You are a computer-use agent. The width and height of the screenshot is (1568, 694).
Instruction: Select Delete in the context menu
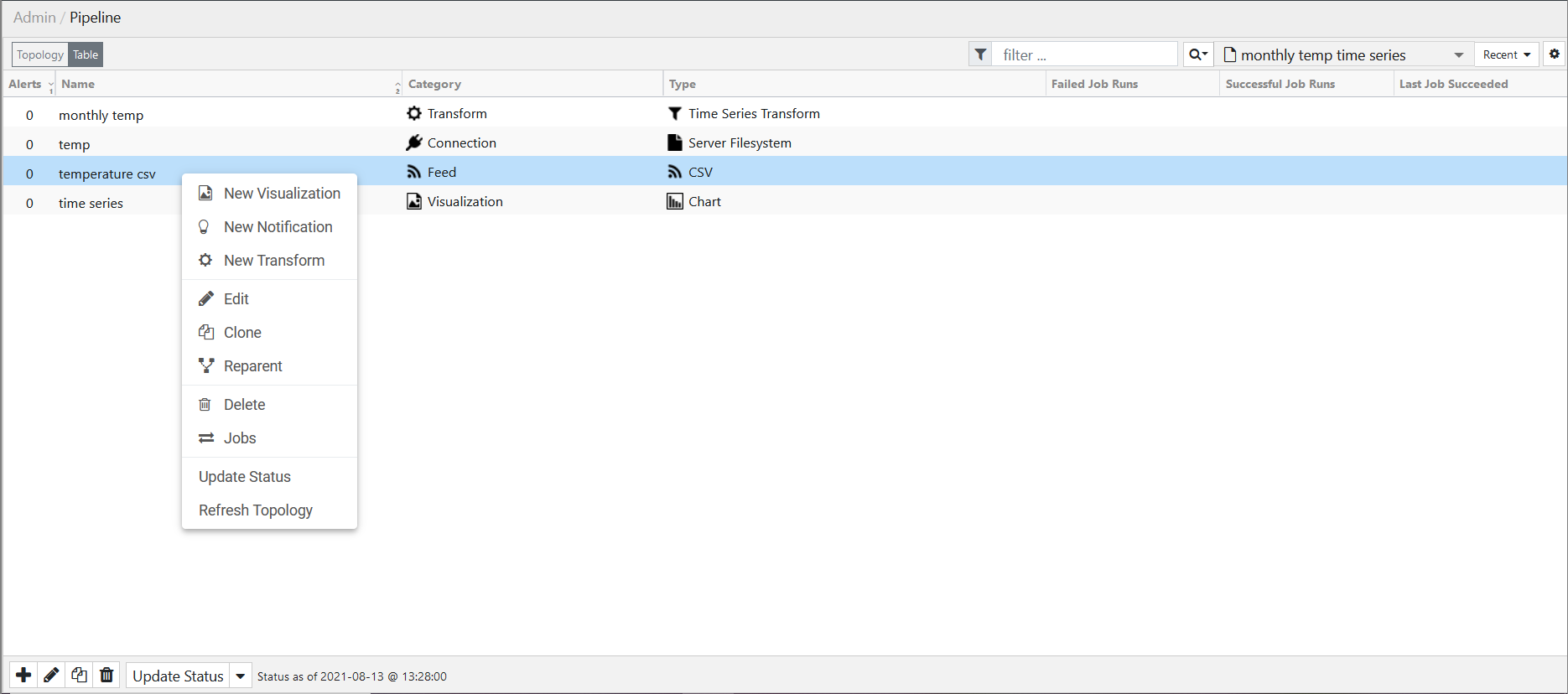[269, 405]
